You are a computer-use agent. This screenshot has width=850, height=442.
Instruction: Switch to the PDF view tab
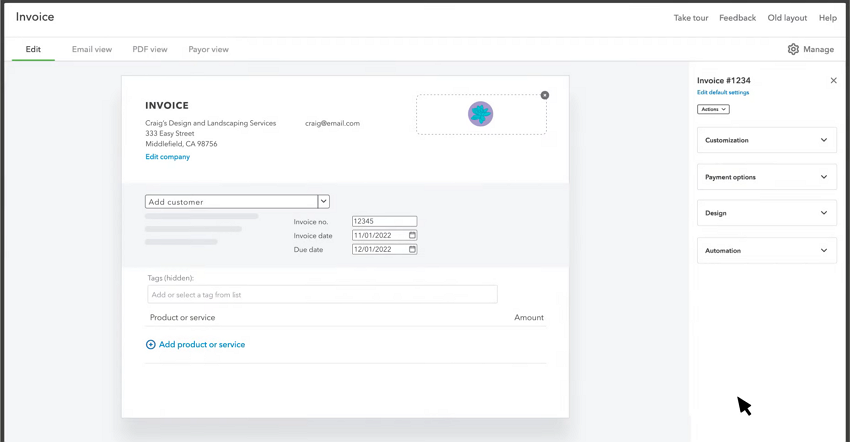tap(150, 49)
